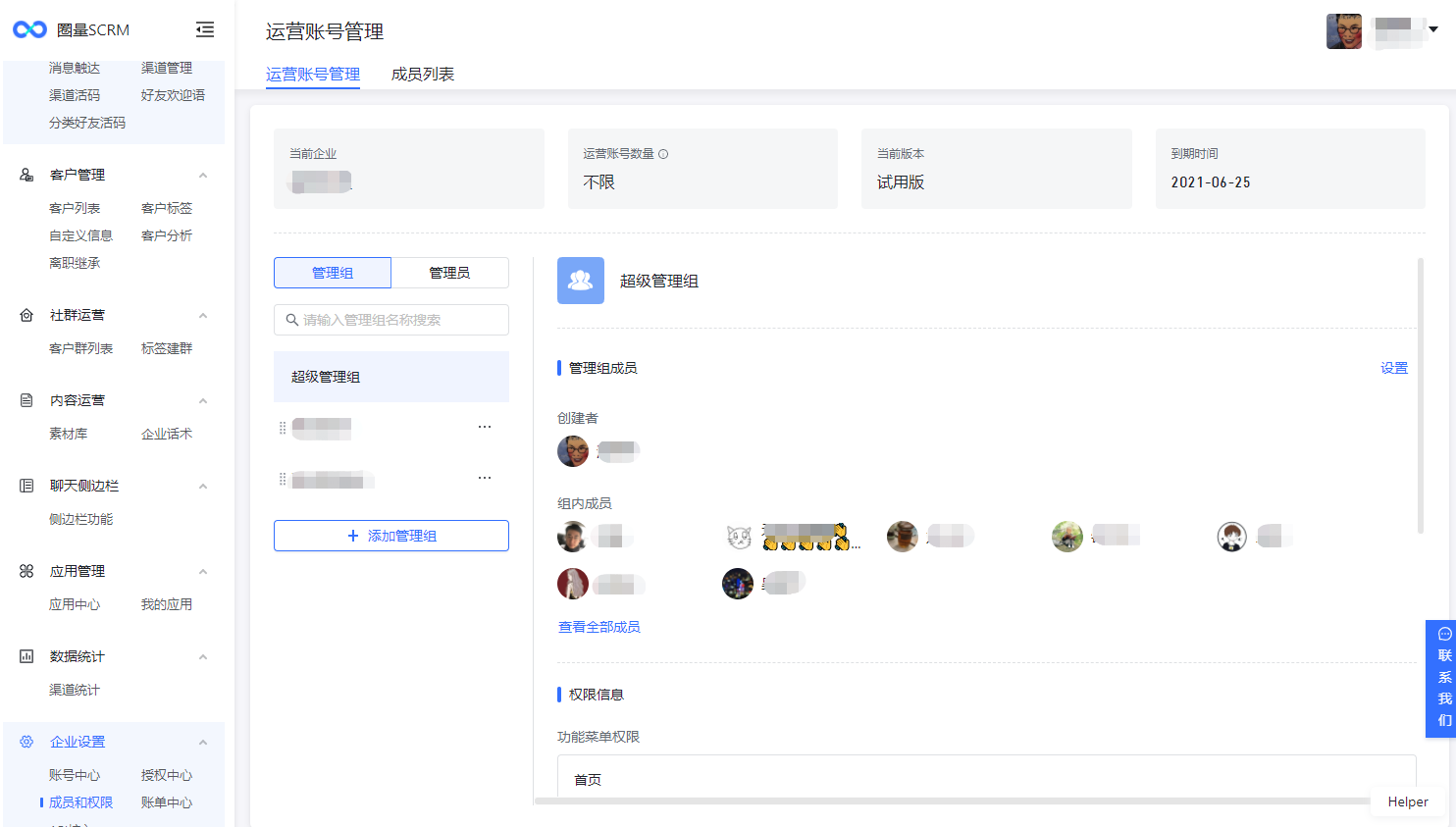Image resolution: width=1456 pixels, height=827 pixels.
Task: Click the 超级管理组 group avatar icon
Action: point(581,281)
